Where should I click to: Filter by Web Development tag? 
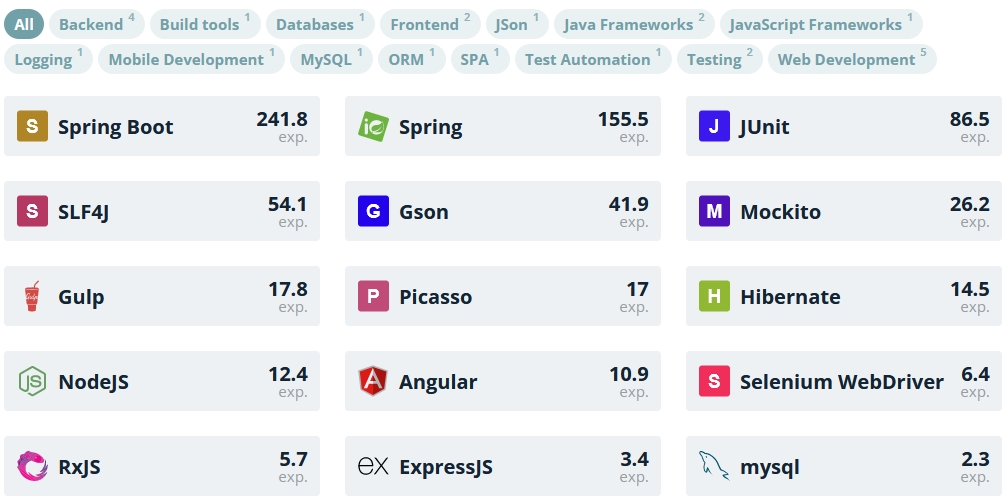point(852,59)
